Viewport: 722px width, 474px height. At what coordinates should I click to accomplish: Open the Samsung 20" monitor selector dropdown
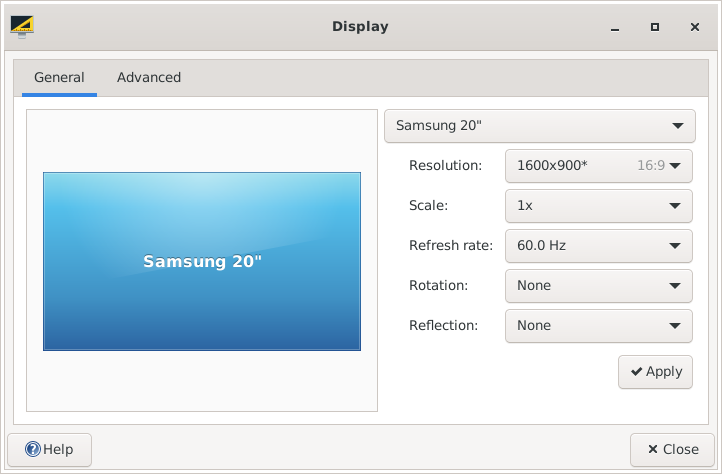point(540,126)
